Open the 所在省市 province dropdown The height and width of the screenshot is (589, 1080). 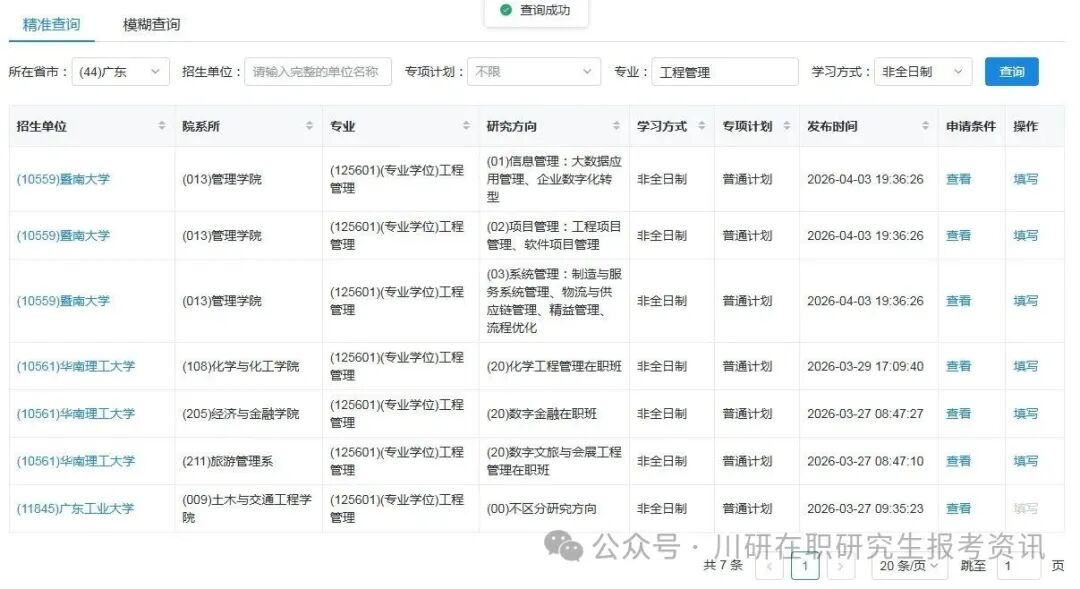[x=120, y=71]
